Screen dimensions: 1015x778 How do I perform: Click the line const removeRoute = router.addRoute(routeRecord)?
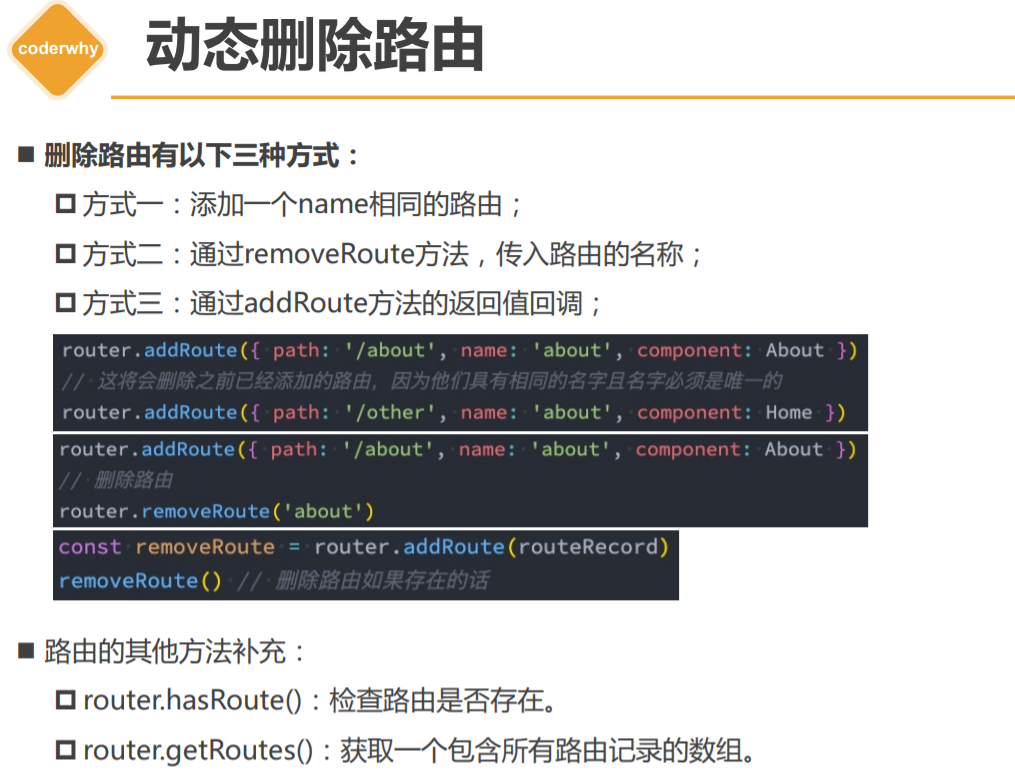tap(364, 547)
